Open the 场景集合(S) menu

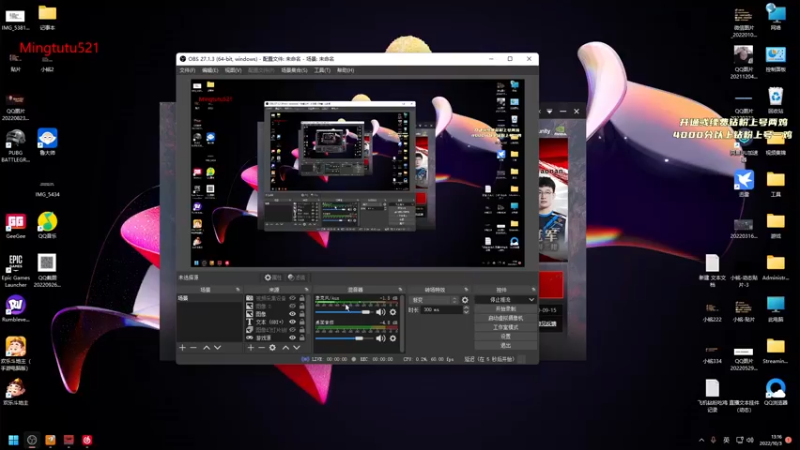(x=294, y=70)
